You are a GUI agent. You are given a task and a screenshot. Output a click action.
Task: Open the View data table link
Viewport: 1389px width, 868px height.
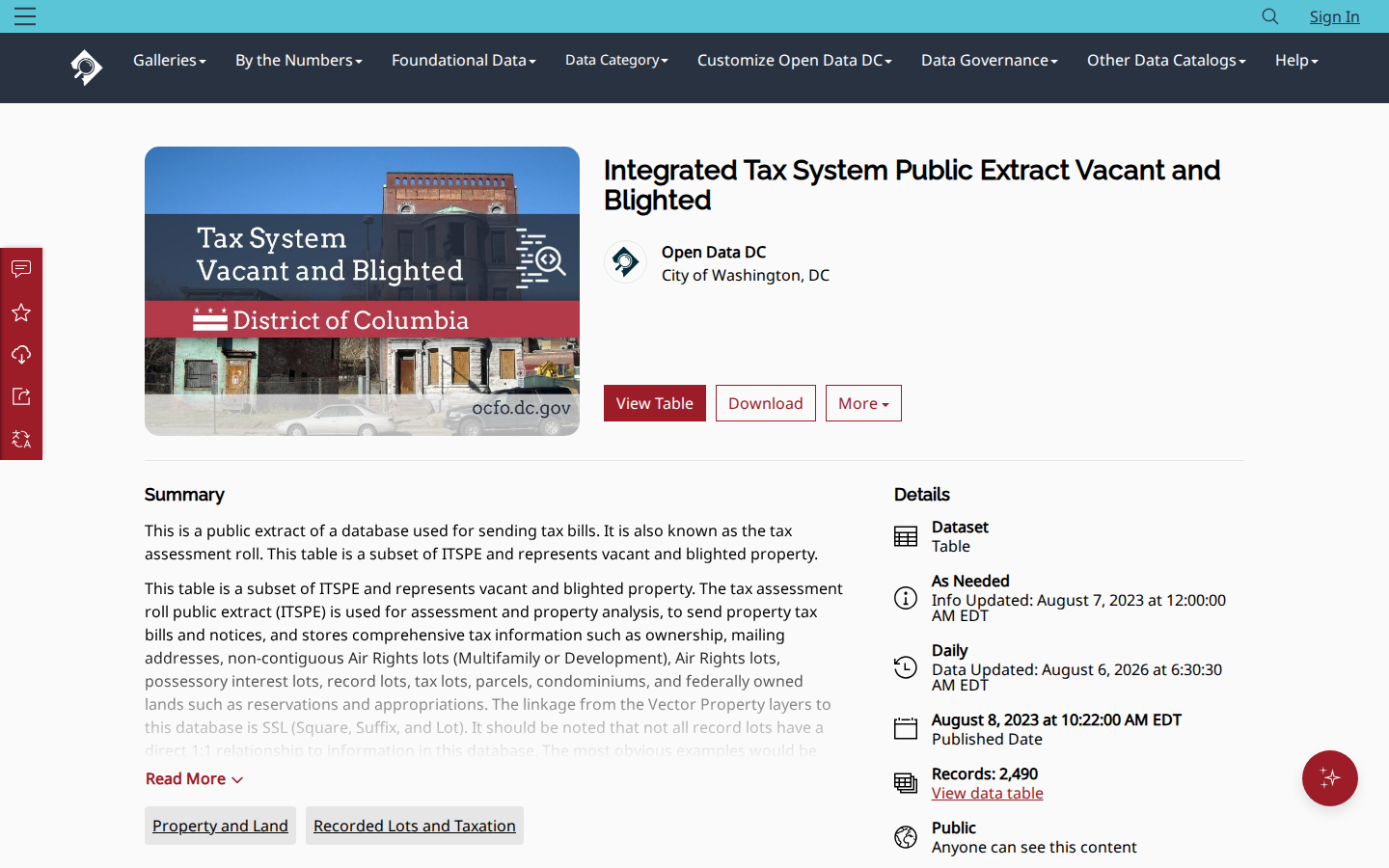click(988, 793)
